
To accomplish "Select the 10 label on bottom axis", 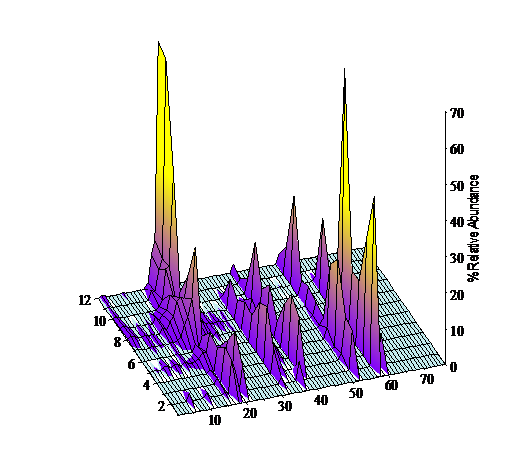I will click(215, 420).
